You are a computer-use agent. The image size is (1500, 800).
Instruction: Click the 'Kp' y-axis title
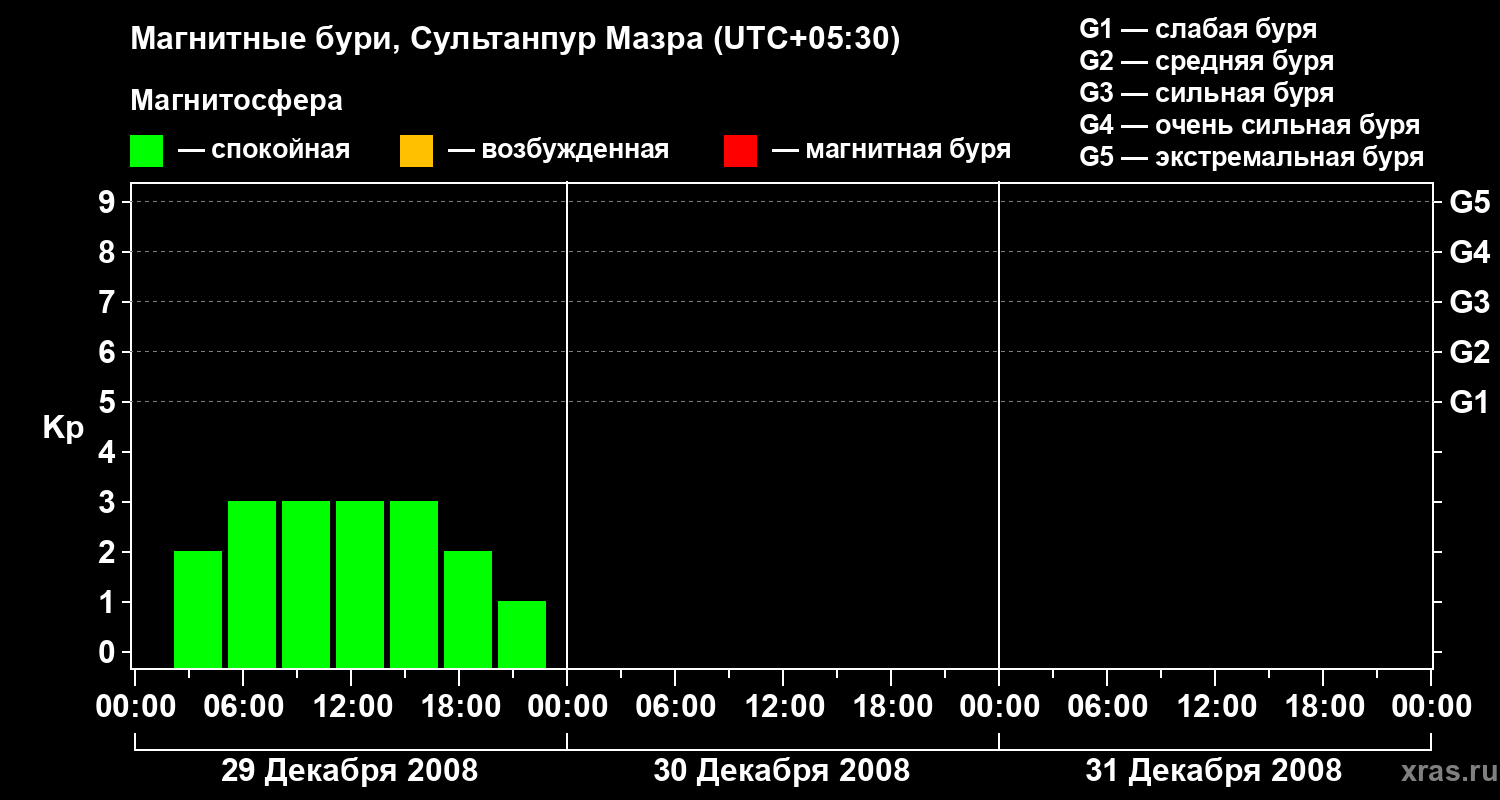click(x=64, y=428)
